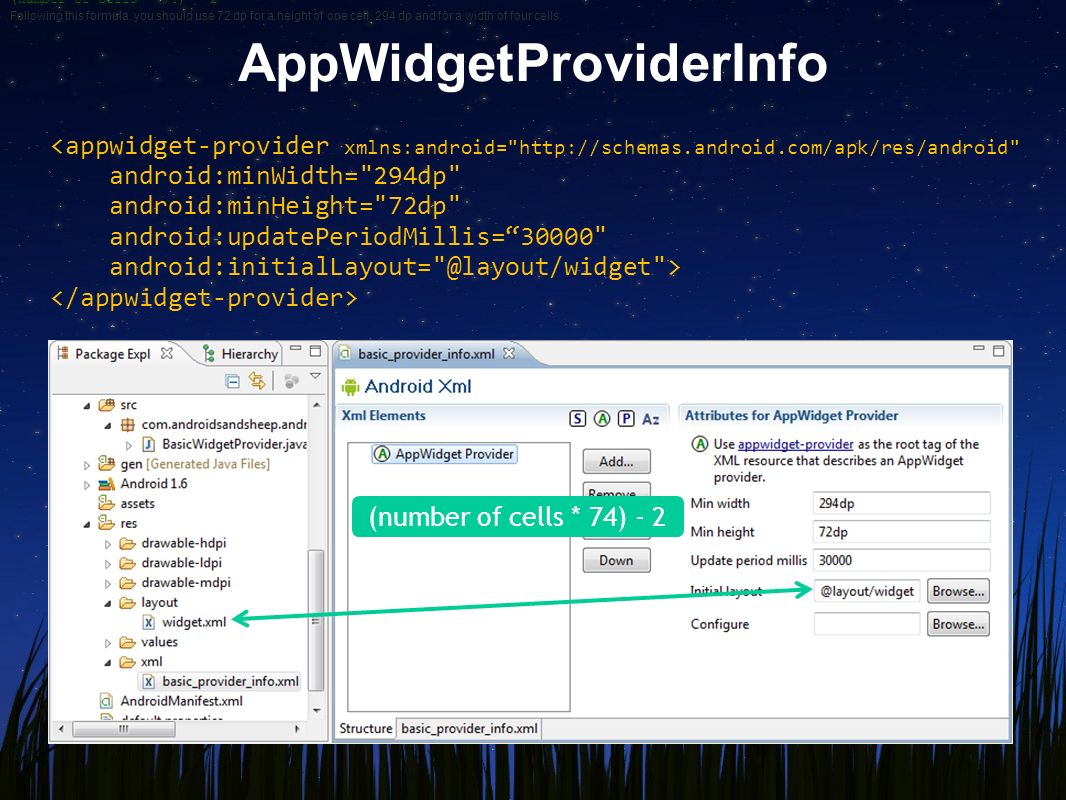Select AppWidget Provider in Xml Elements list
Screen dimensions: 1066x800
click(x=445, y=454)
